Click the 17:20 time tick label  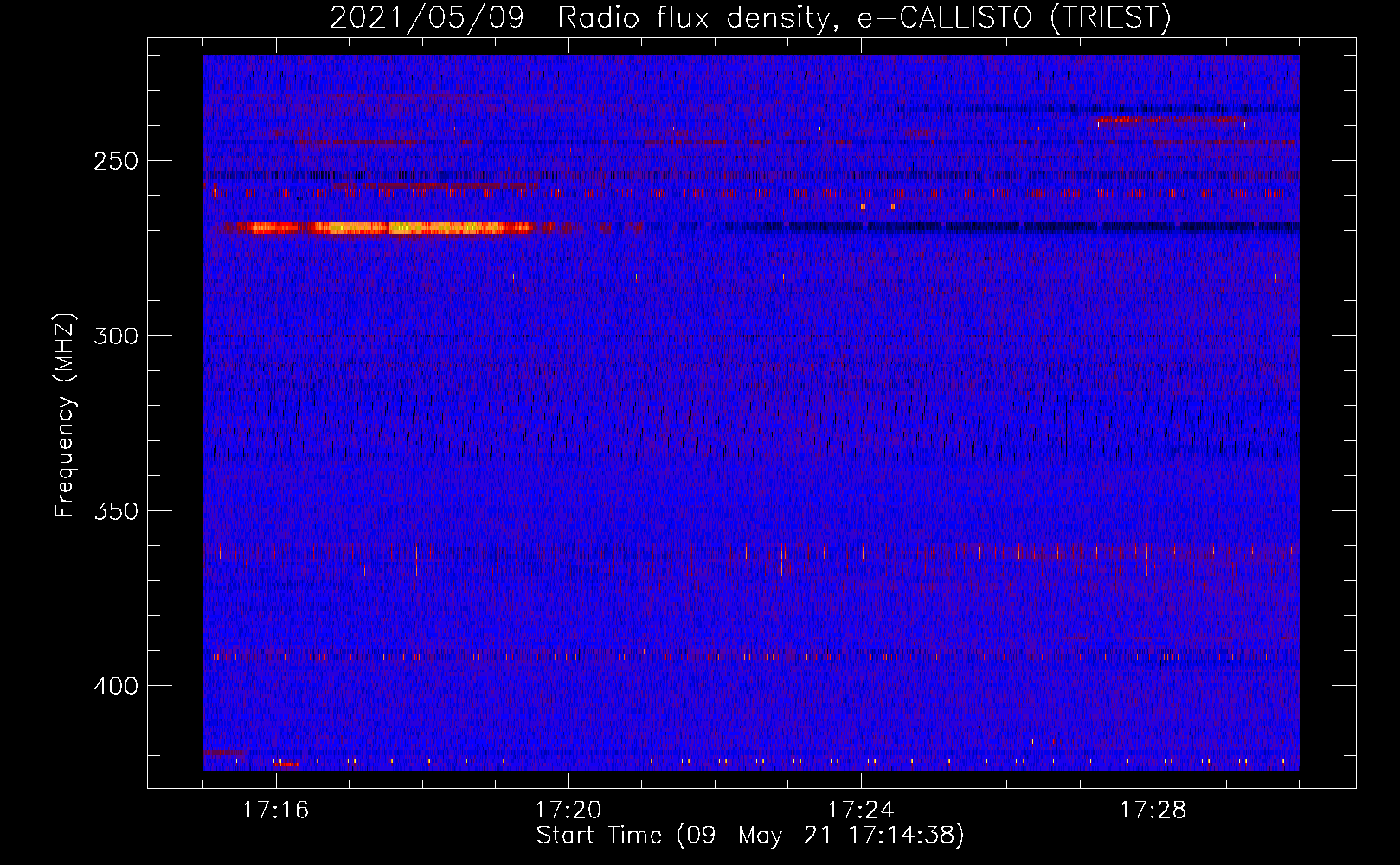(x=568, y=810)
